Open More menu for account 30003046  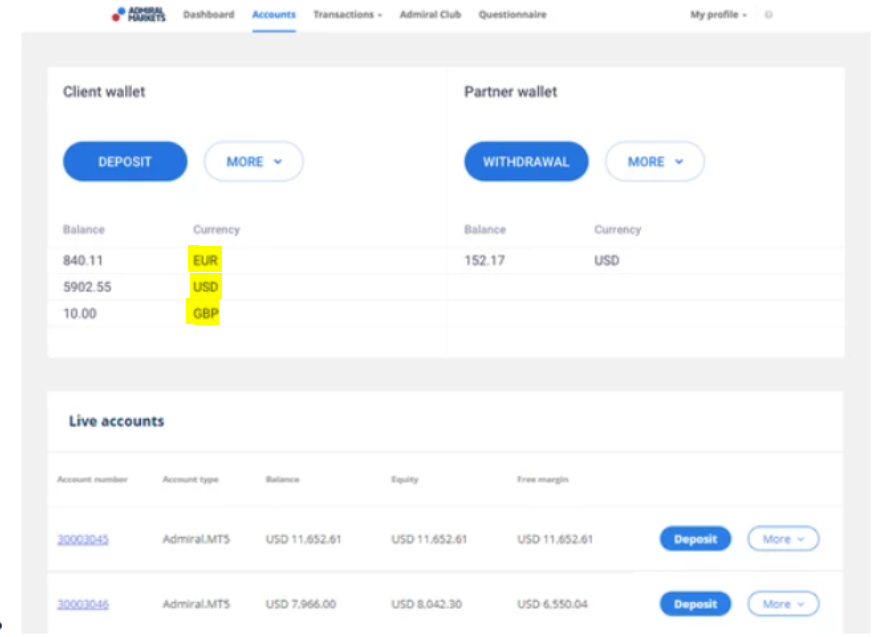(x=783, y=604)
